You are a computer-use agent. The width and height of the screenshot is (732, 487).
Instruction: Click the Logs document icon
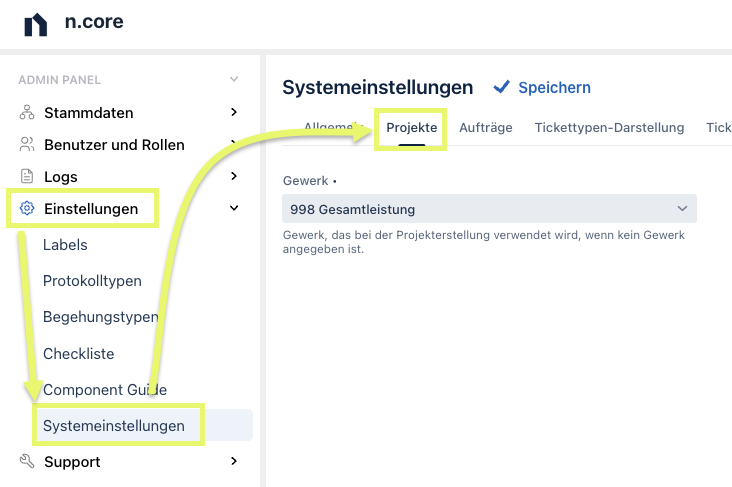27,176
